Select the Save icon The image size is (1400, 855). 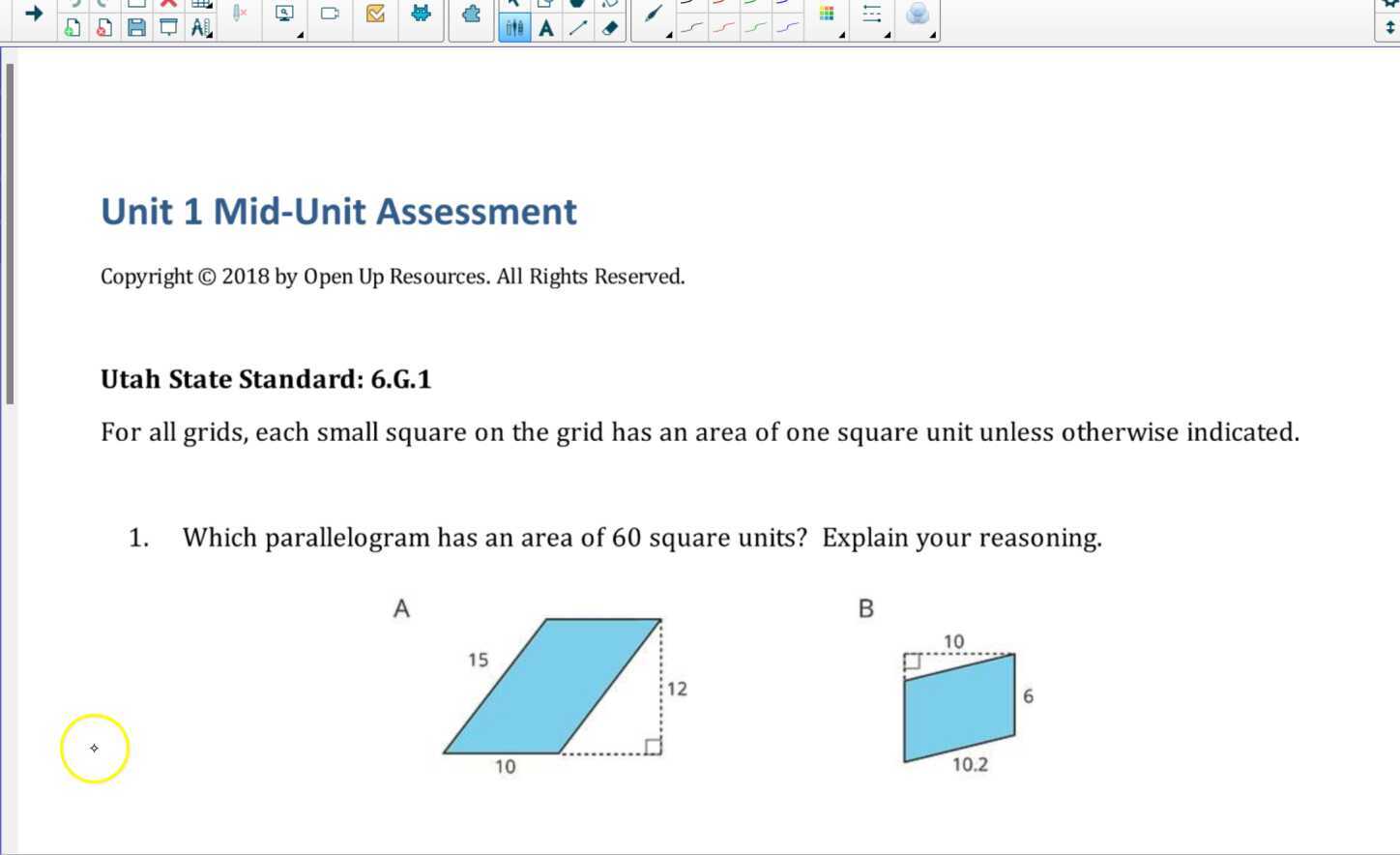pyautogui.click(x=136, y=28)
